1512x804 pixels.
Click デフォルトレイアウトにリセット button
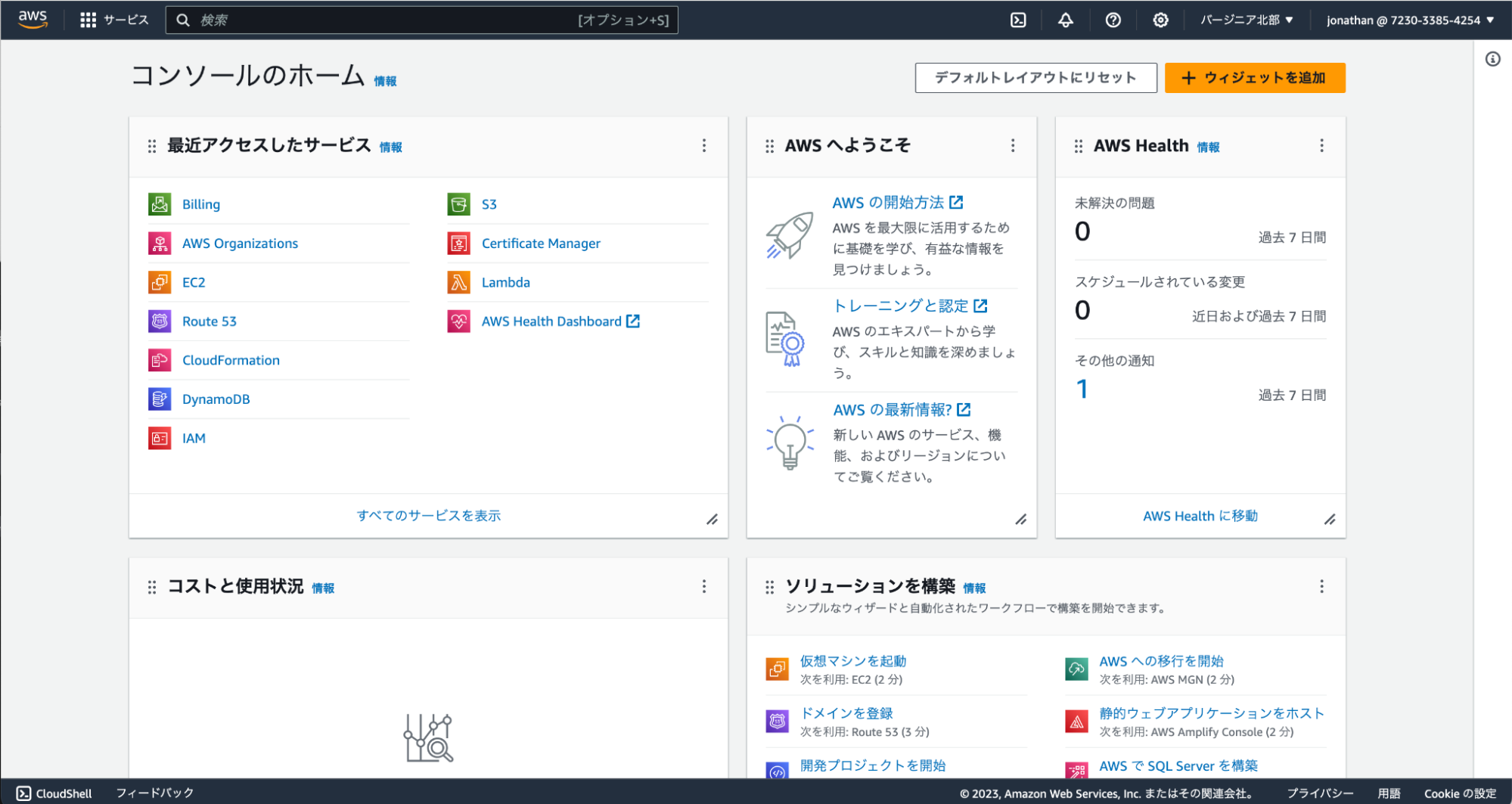[x=1035, y=78]
